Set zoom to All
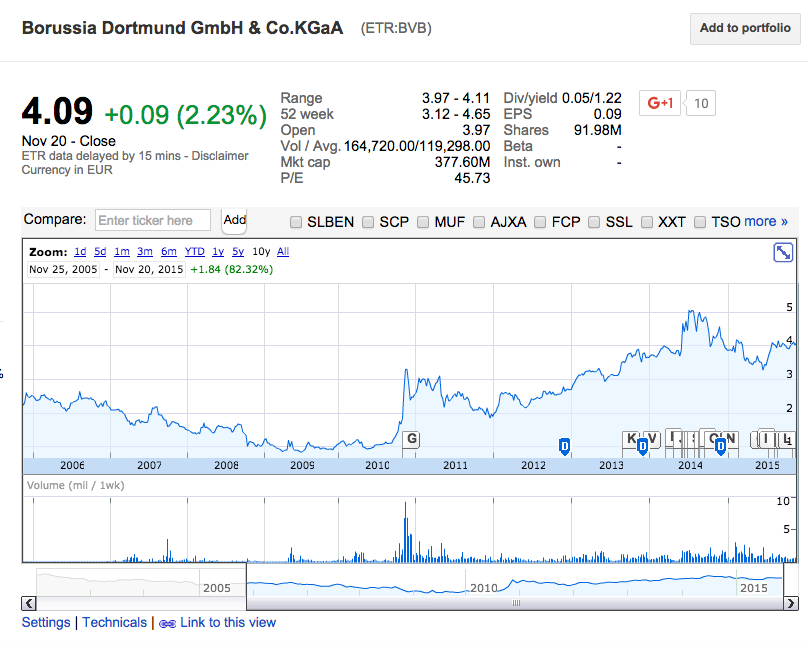 283,252
